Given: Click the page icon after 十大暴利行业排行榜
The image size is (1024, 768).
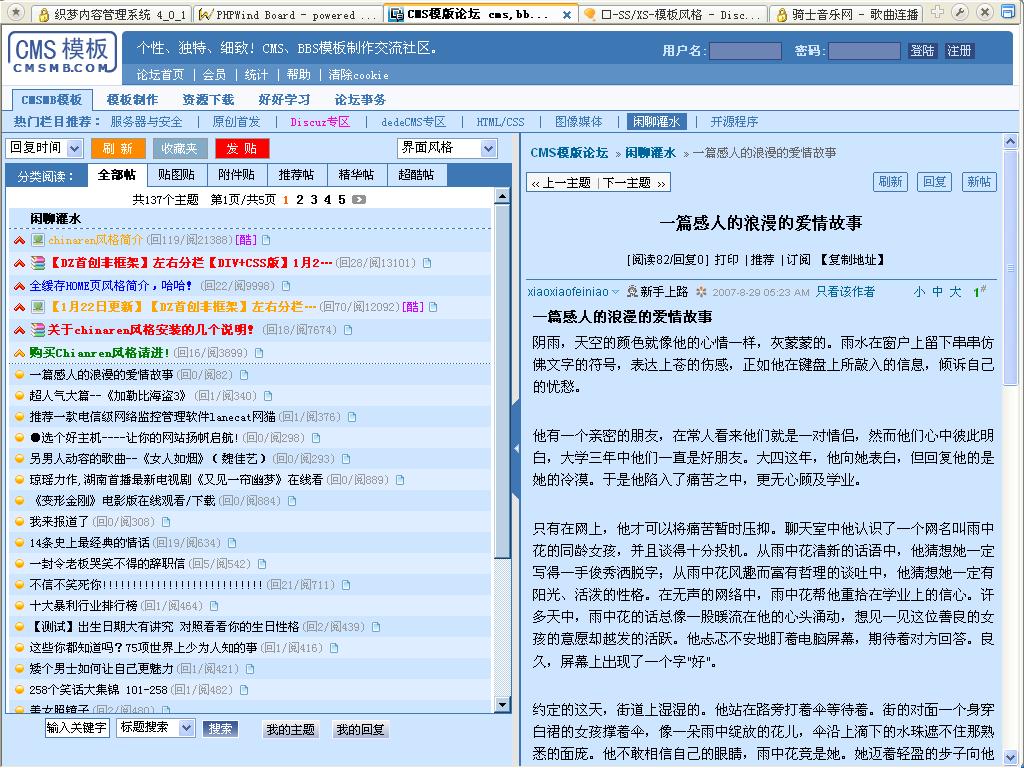Looking at the screenshot, I should [214, 606].
